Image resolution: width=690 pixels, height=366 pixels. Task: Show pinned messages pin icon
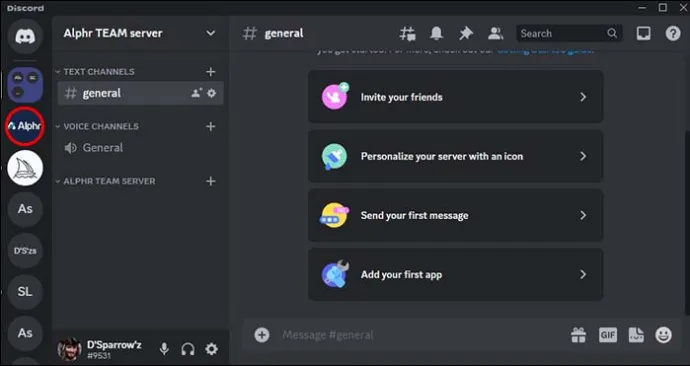click(466, 33)
